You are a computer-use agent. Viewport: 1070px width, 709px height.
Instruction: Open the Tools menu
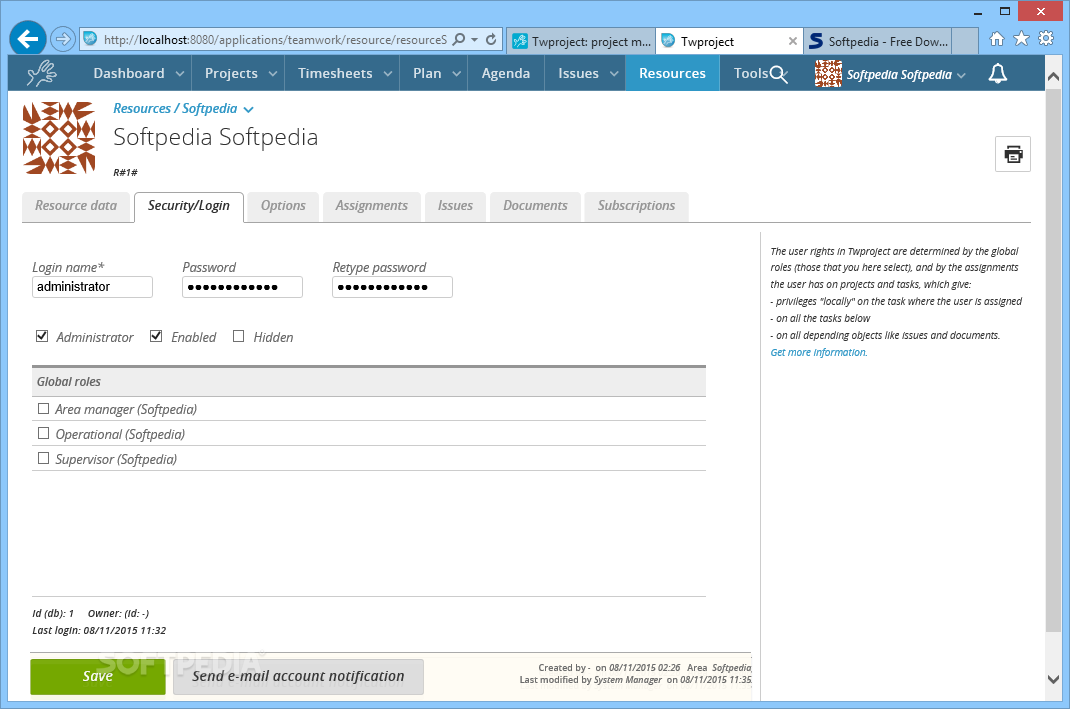pos(751,73)
